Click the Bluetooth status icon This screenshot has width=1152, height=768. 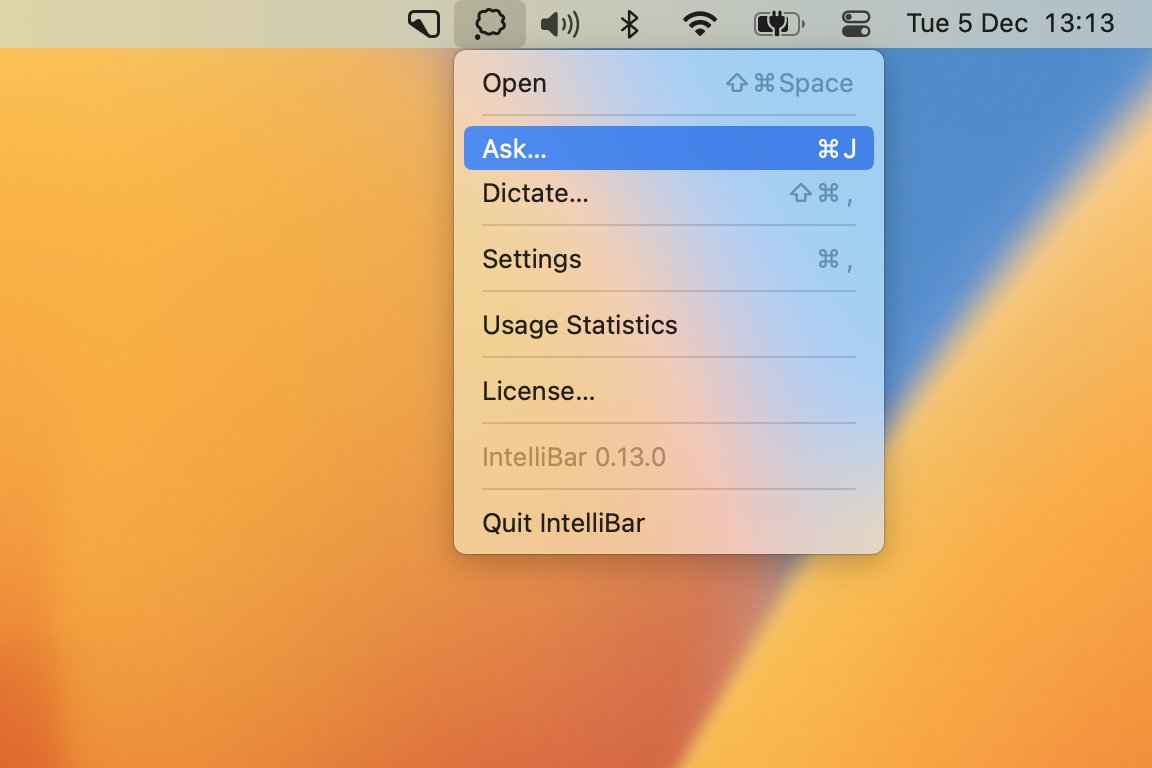click(630, 24)
